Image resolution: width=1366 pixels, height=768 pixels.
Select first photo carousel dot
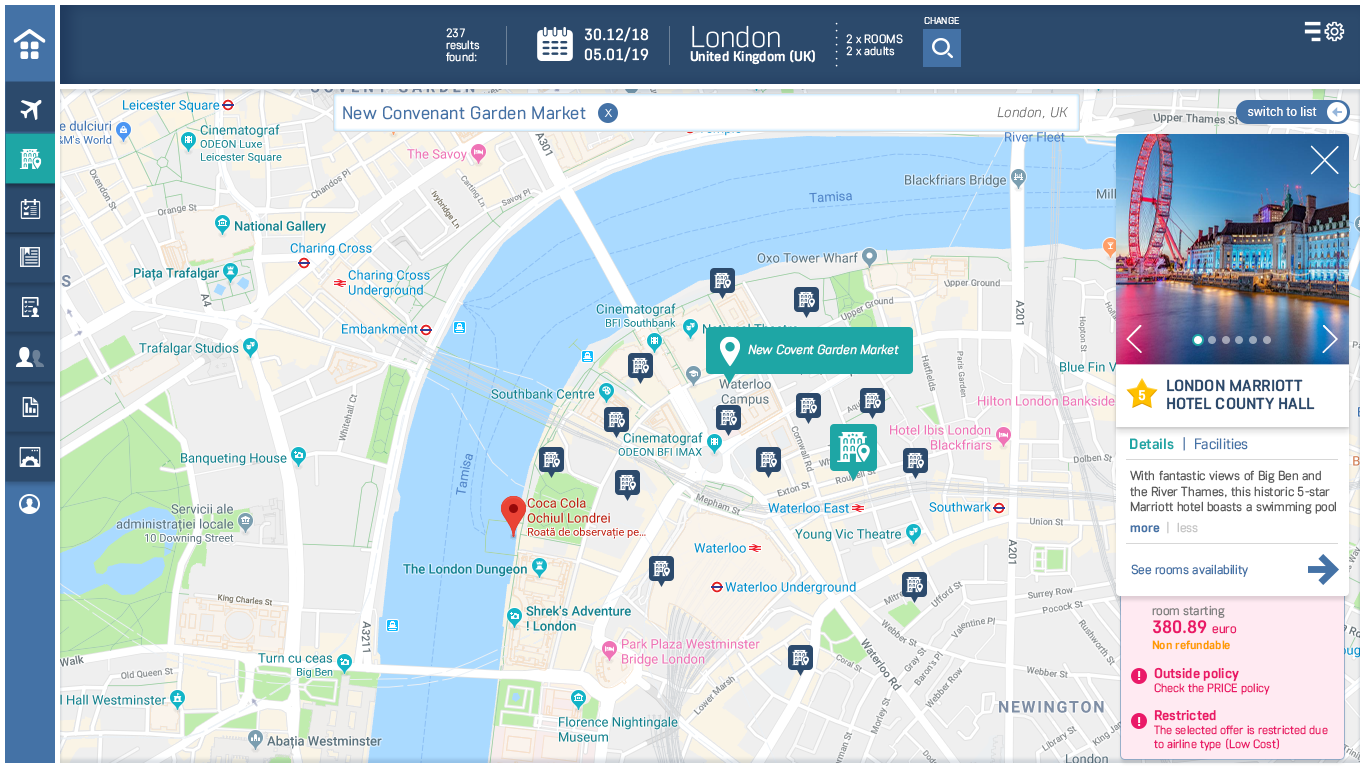pos(1198,340)
